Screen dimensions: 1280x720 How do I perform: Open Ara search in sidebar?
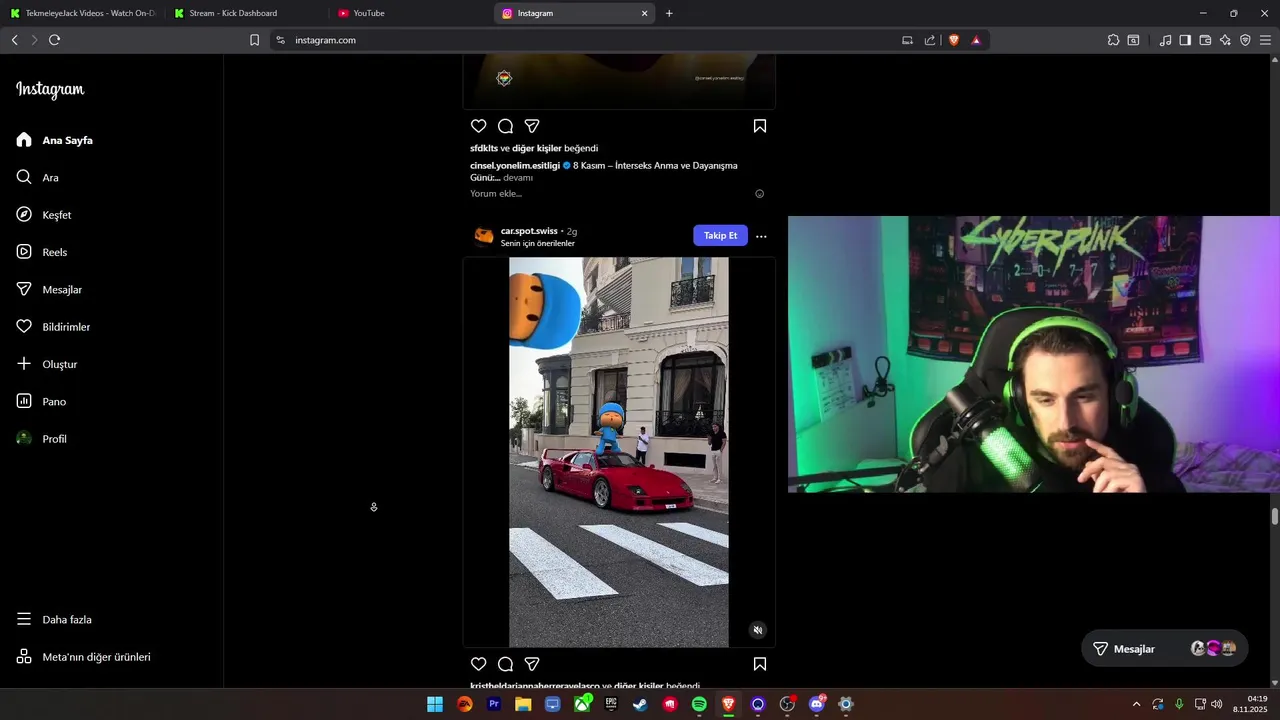[38, 177]
